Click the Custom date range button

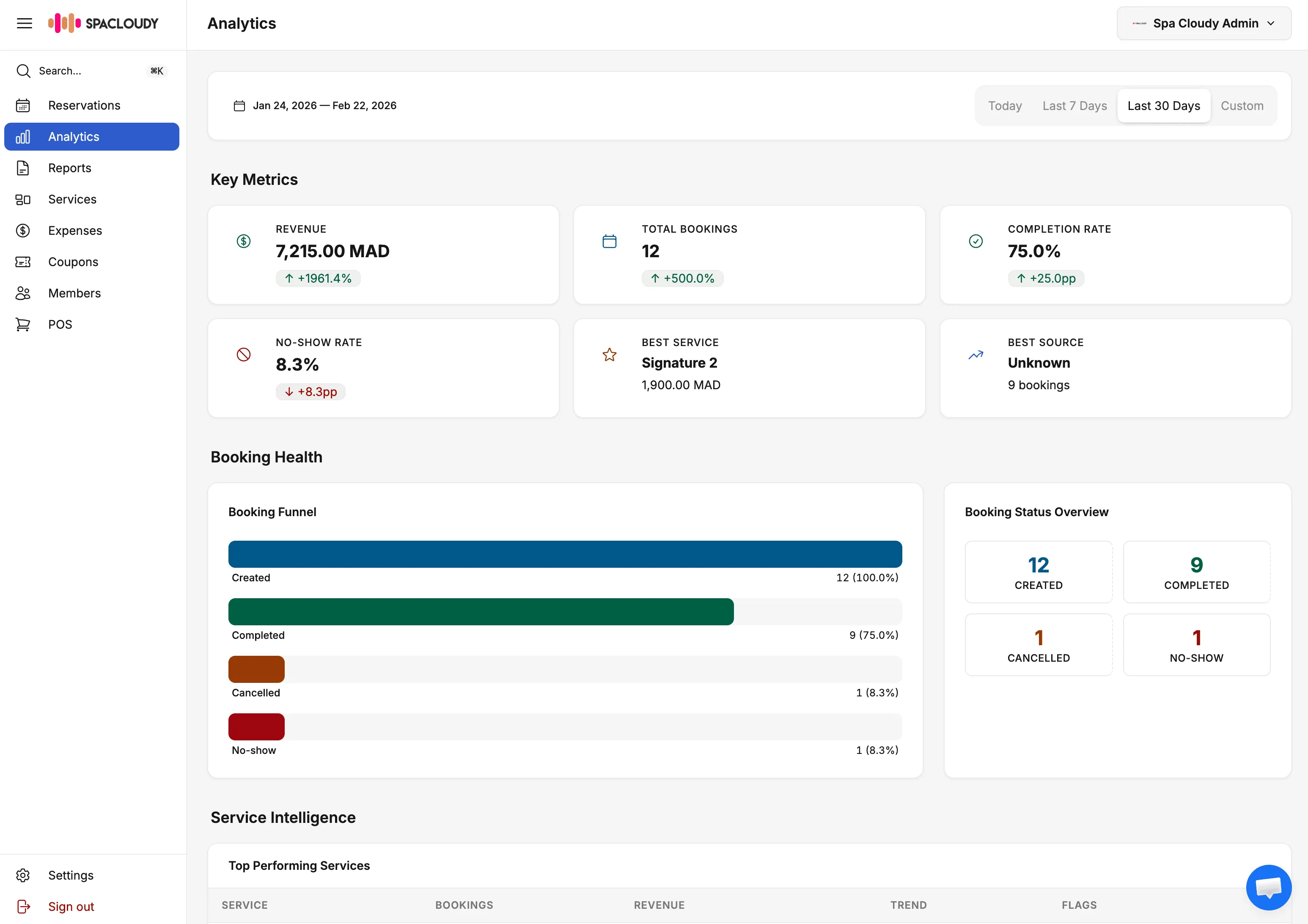1242,105
